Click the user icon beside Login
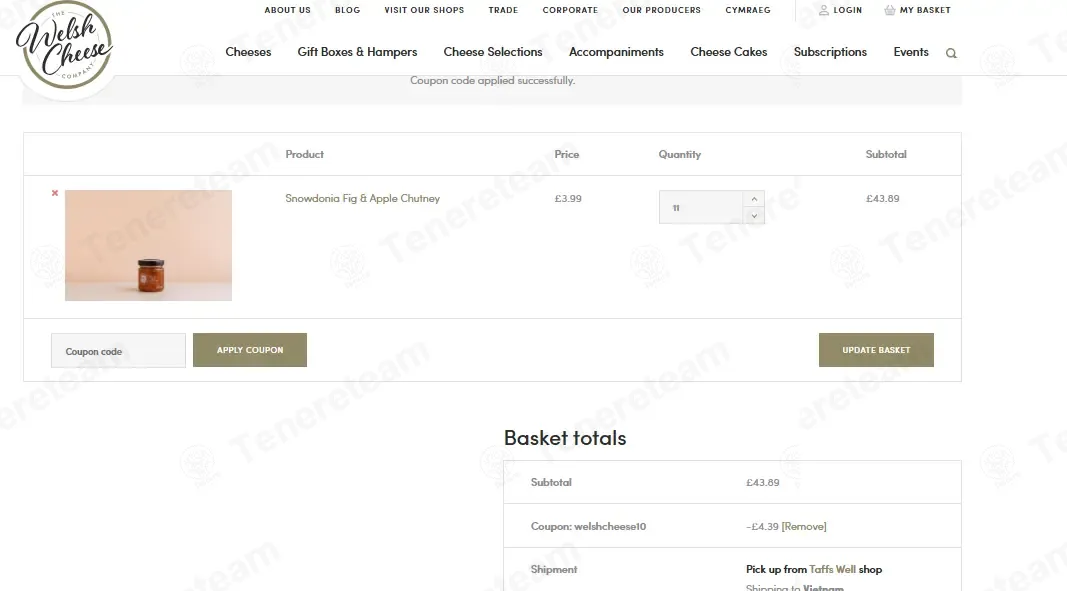 823,10
